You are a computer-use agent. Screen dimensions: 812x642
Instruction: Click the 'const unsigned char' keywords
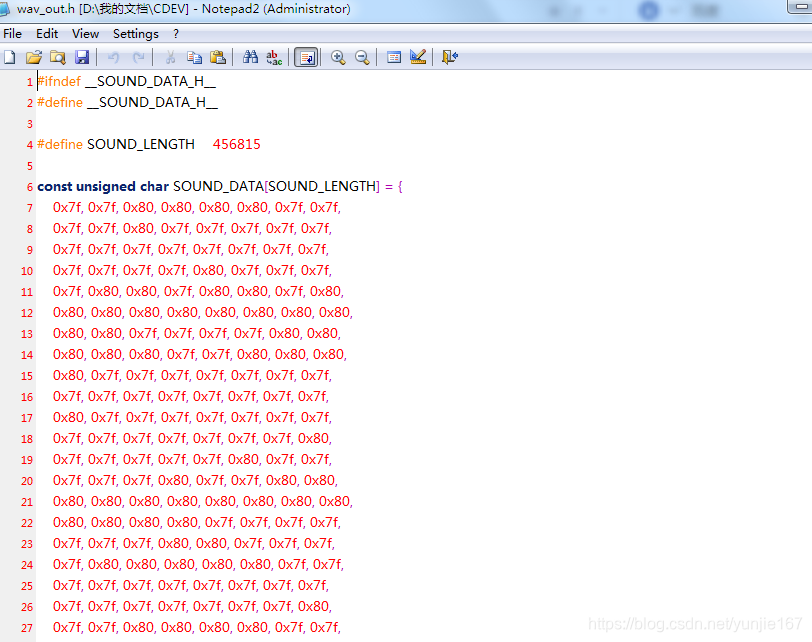(x=103, y=186)
